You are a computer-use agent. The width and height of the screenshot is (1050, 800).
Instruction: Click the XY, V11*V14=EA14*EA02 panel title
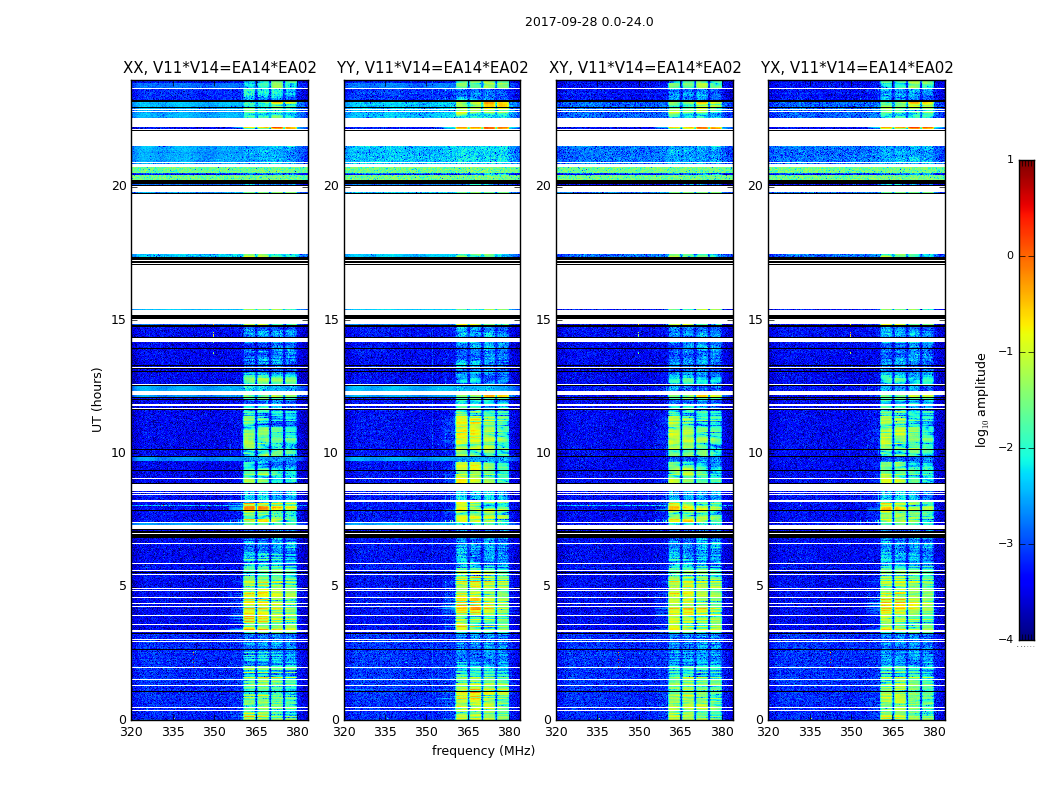(645, 68)
